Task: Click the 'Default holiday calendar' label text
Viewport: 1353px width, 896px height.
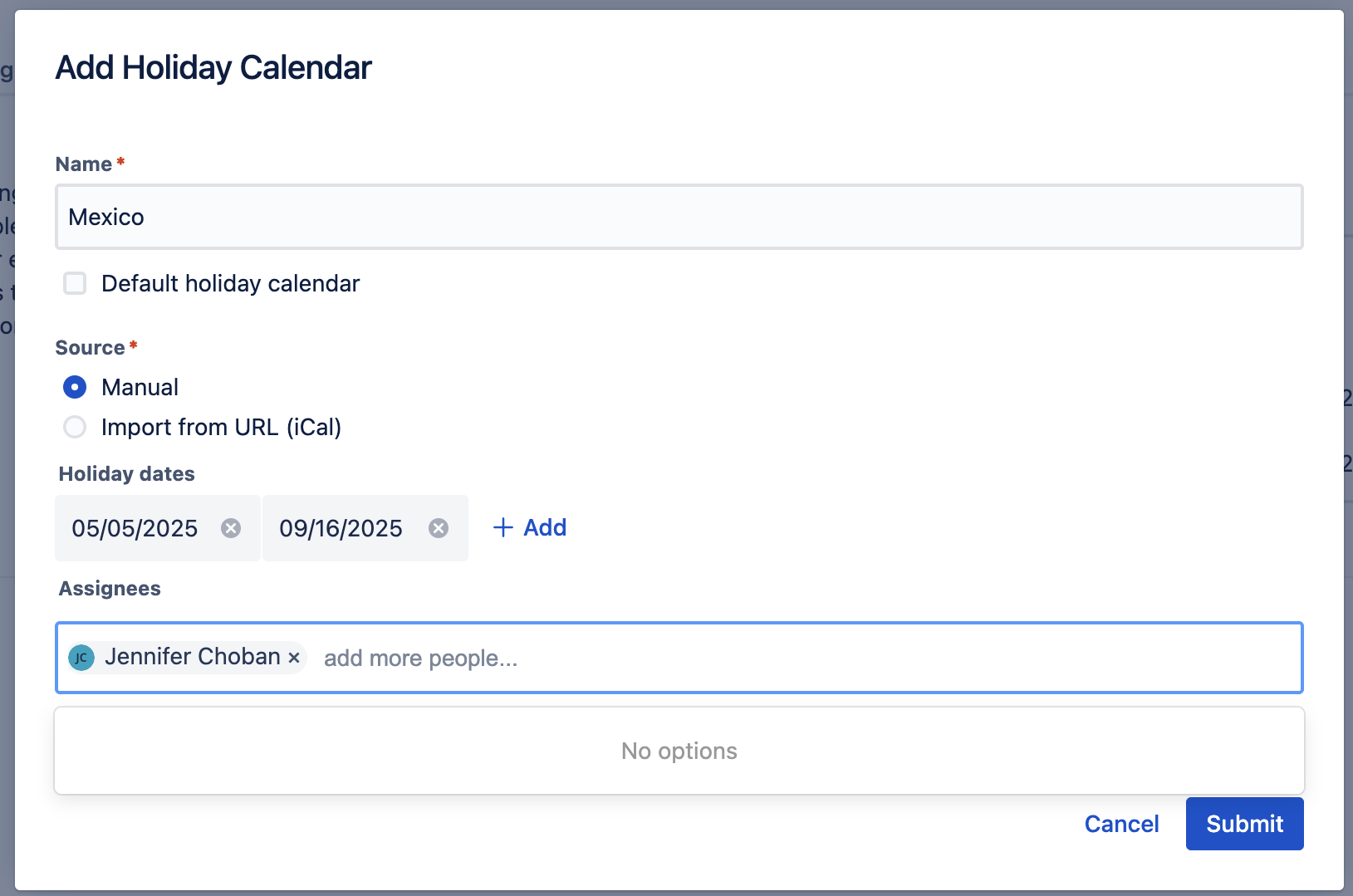Action: tap(230, 283)
